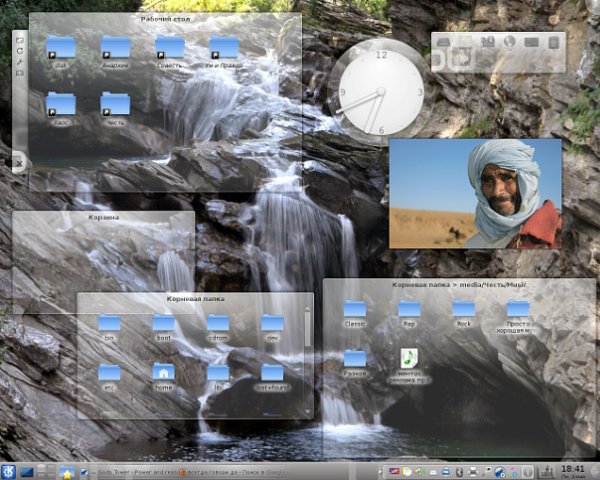Open the 'boot' folder in root folder view
600x480 pixels.
pyautogui.click(x=163, y=323)
